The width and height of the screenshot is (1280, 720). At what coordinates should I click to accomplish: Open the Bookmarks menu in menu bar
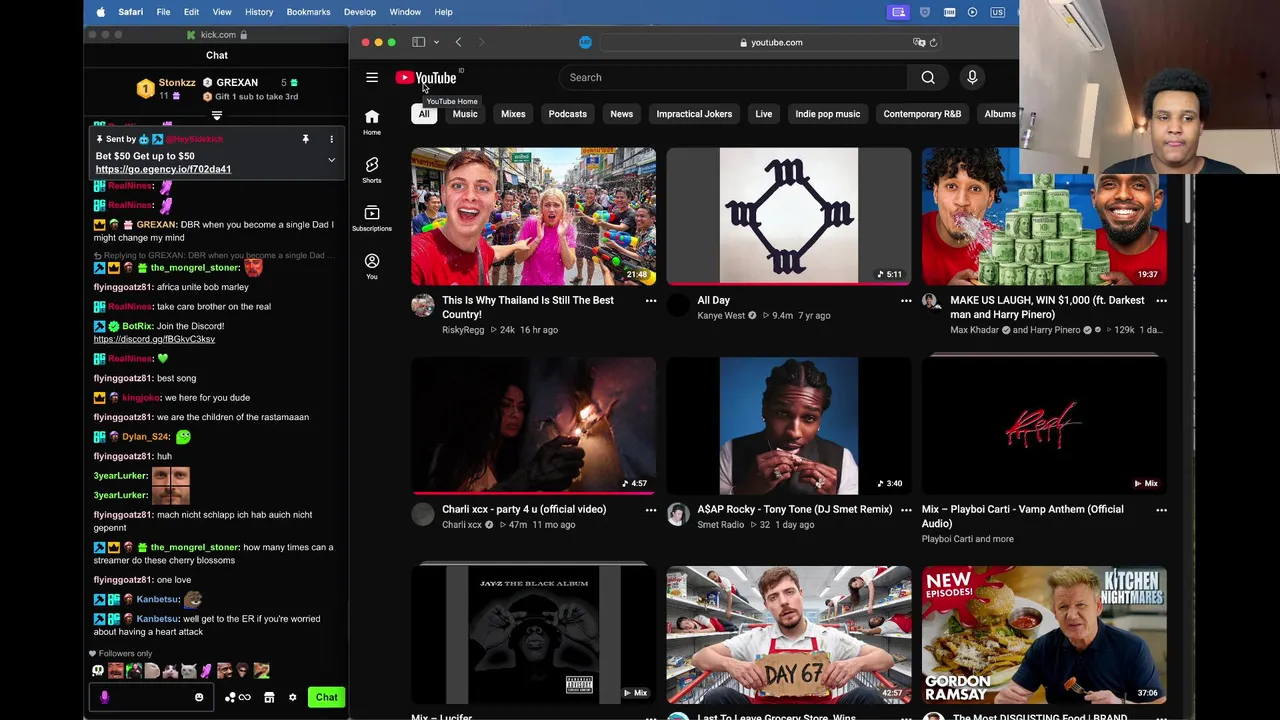pyautogui.click(x=308, y=12)
